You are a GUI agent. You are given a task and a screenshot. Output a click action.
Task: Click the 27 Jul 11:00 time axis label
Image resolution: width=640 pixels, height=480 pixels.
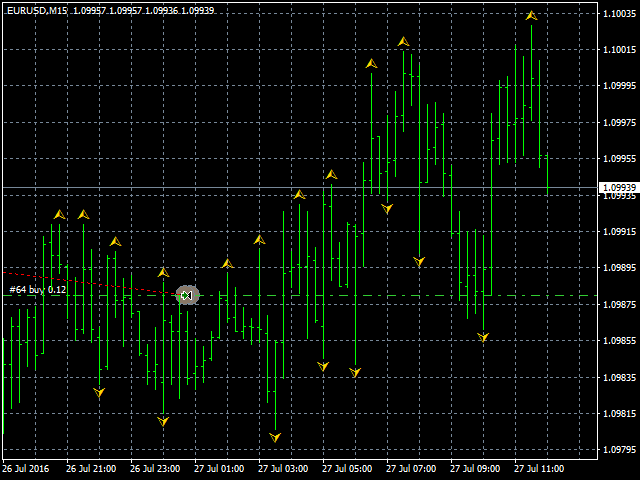[538, 468]
